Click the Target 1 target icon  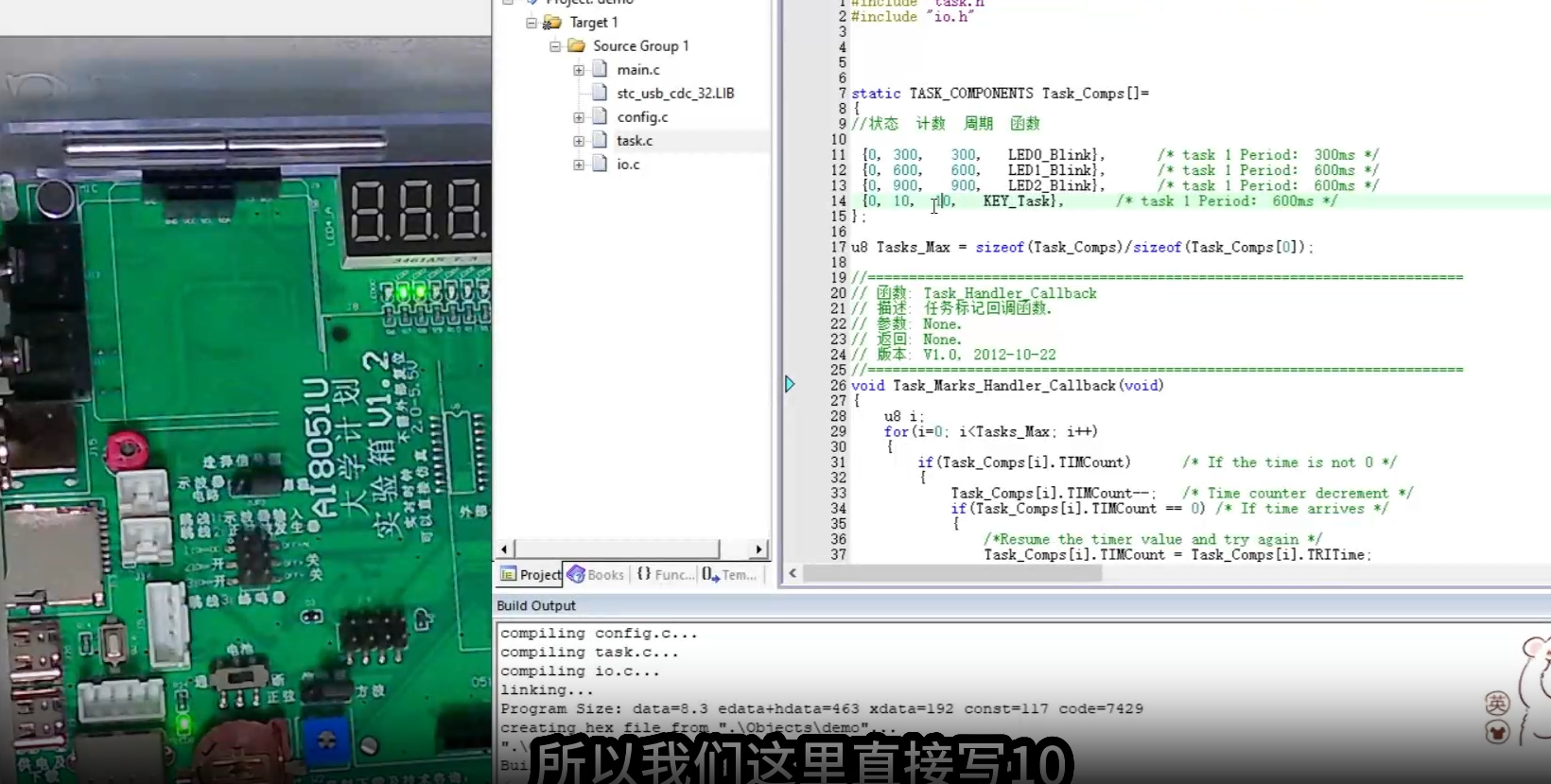click(552, 23)
